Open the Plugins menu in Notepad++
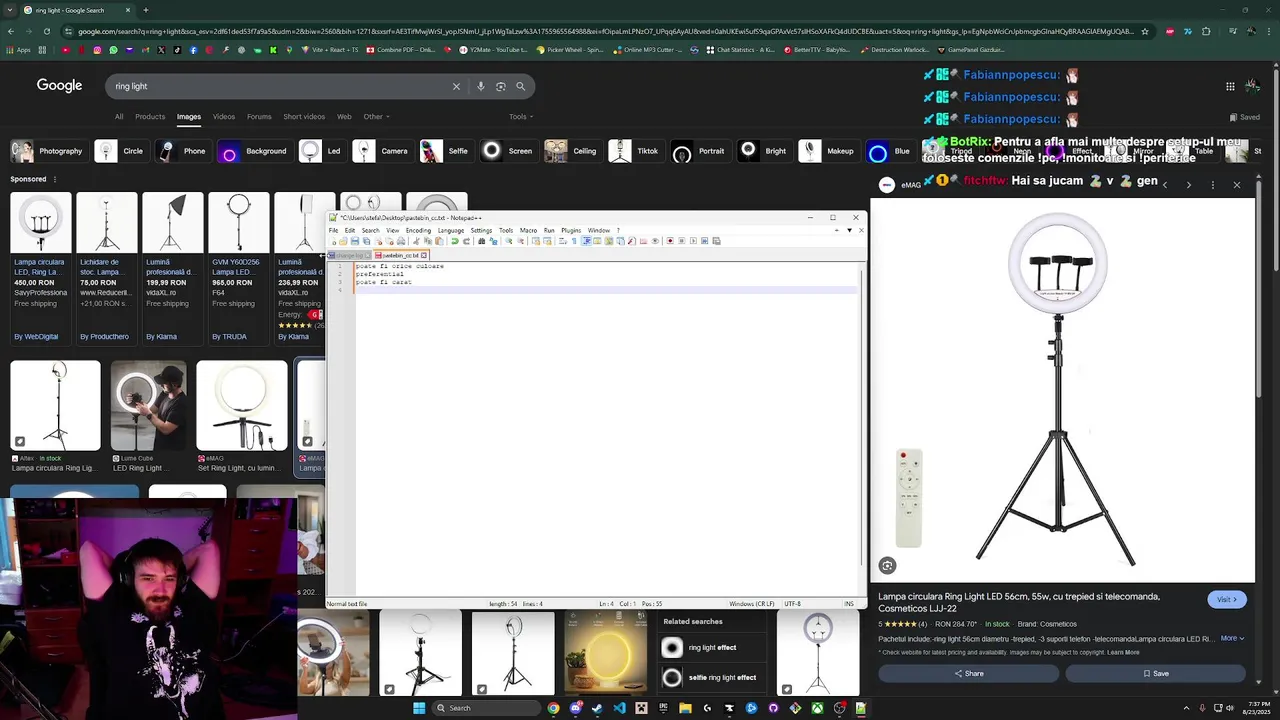 click(x=570, y=230)
